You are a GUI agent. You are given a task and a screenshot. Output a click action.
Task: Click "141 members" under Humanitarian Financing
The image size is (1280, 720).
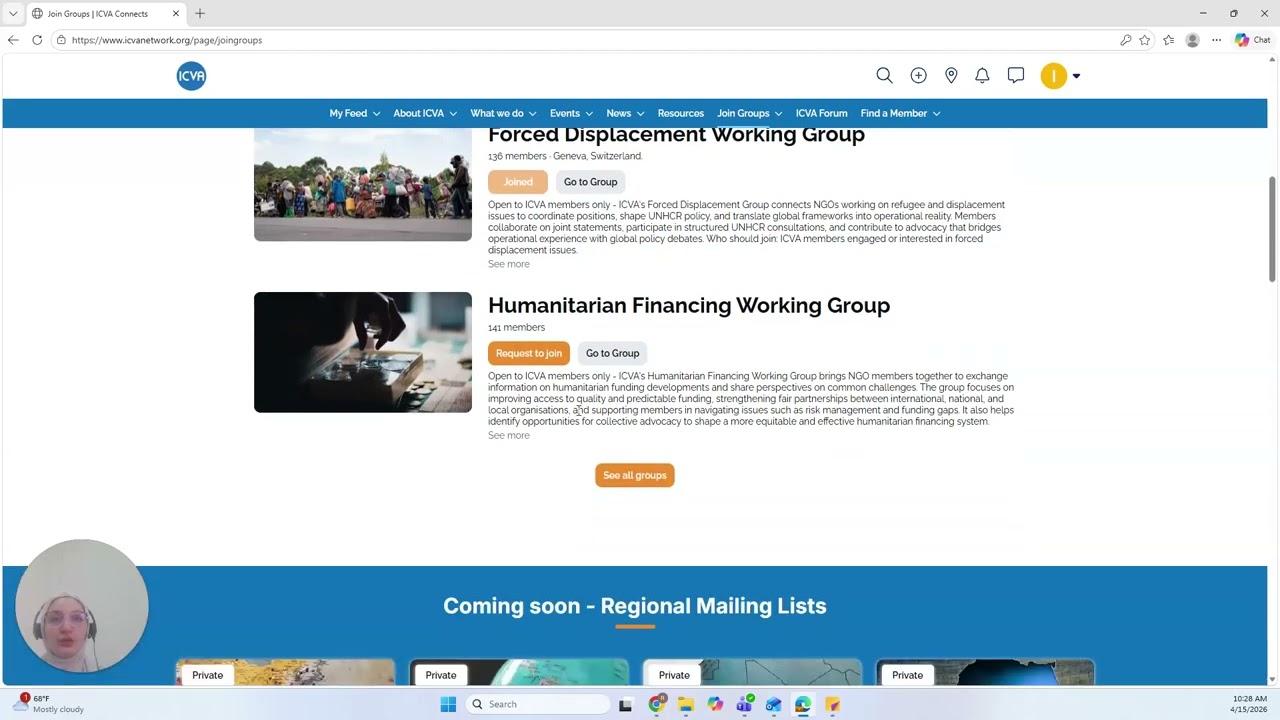click(x=516, y=327)
